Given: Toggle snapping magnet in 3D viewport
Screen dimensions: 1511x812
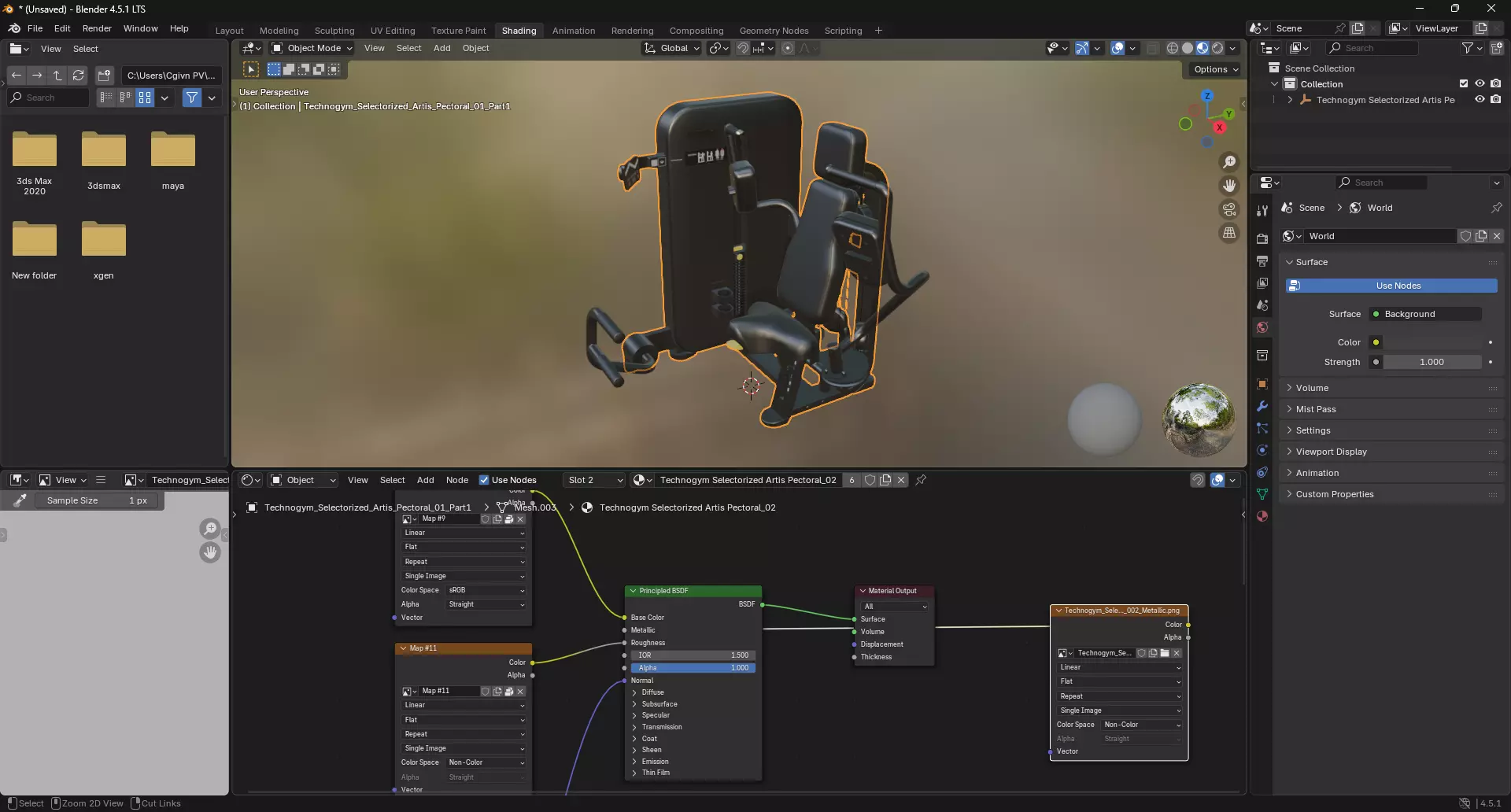Looking at the screenshot, I should tap(743, 48).
